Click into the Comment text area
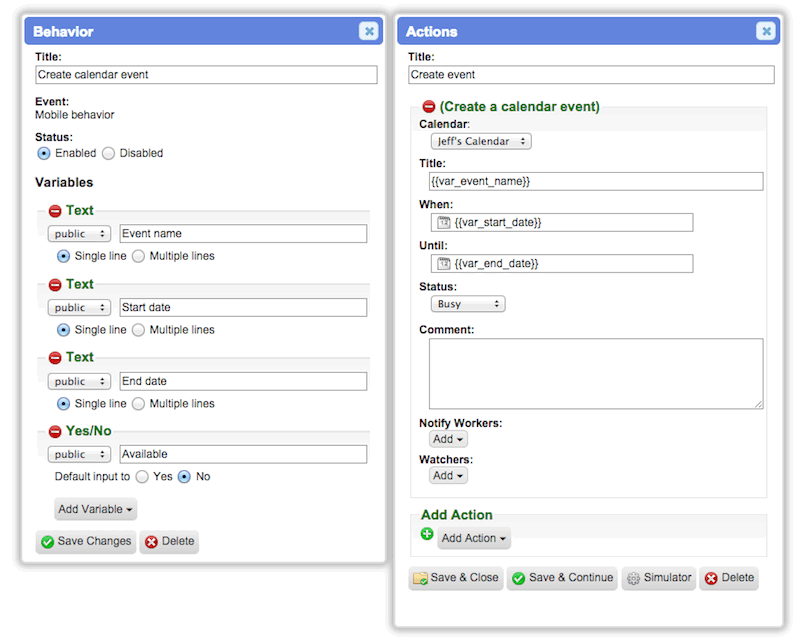 coord(596,374)
